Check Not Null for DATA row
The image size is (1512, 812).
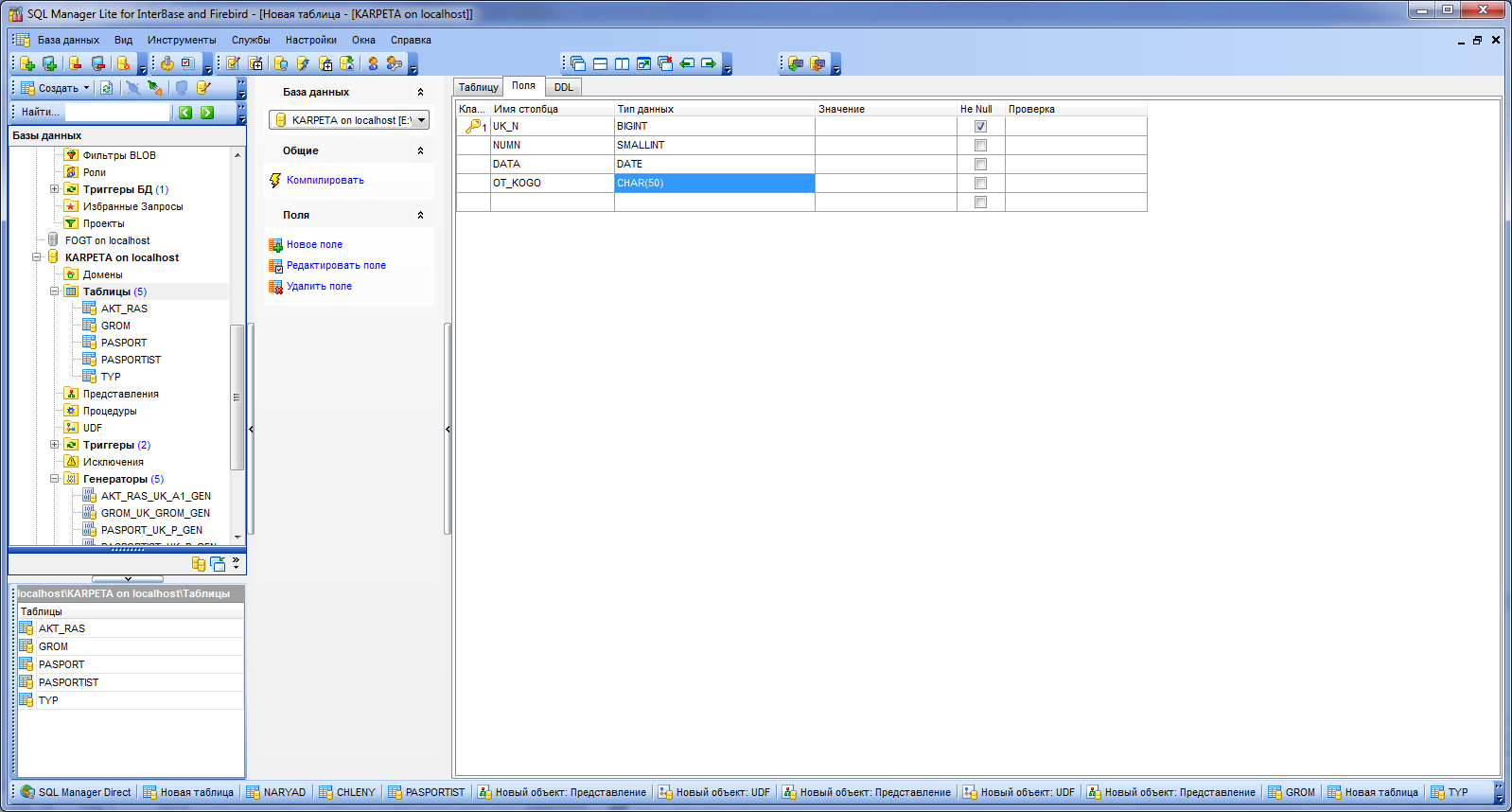[x=980, y=164]
